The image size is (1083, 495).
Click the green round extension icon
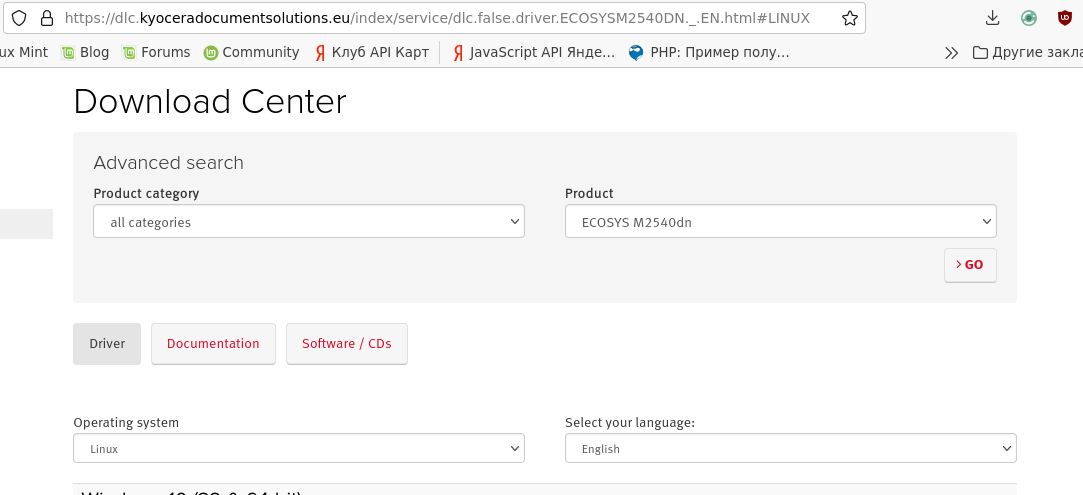coord(1029,18)
